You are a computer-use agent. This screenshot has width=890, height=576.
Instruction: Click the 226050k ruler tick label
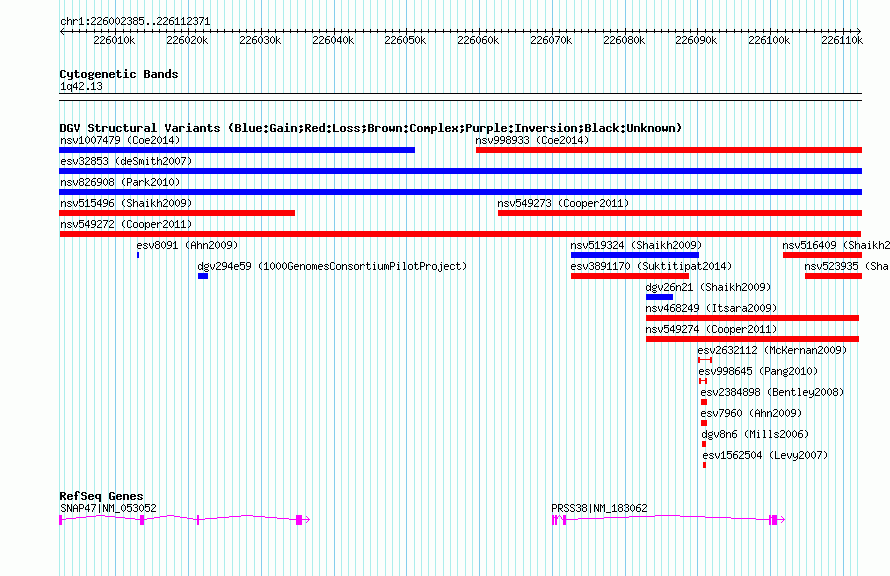[405, 40]
